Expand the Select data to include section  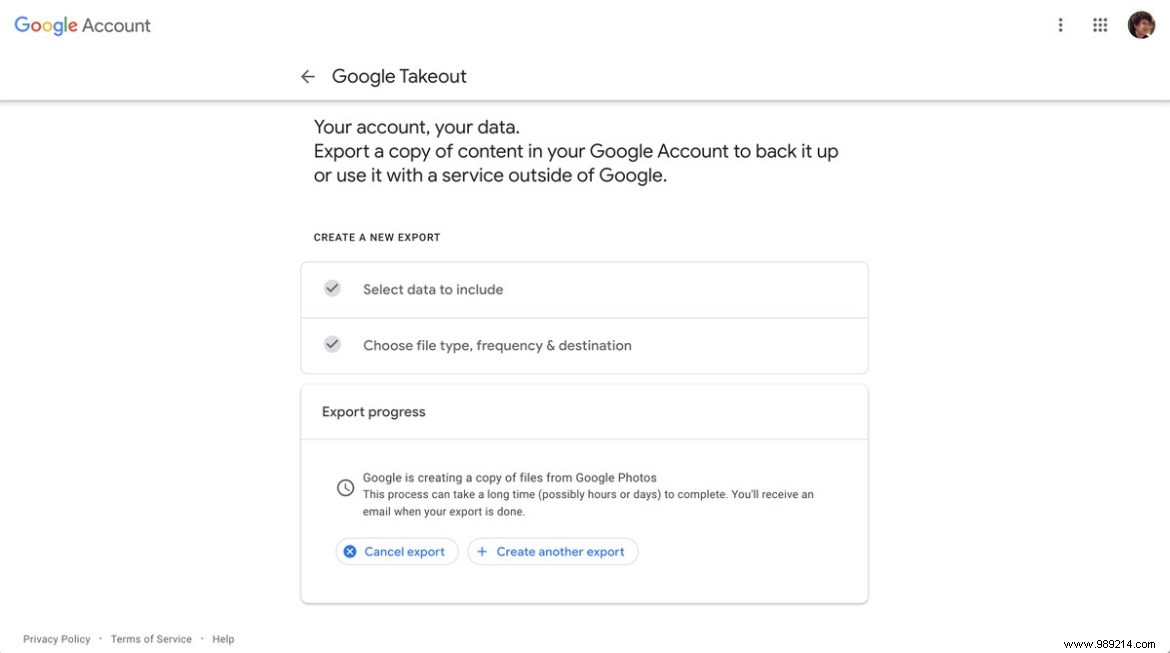point(433,289)
